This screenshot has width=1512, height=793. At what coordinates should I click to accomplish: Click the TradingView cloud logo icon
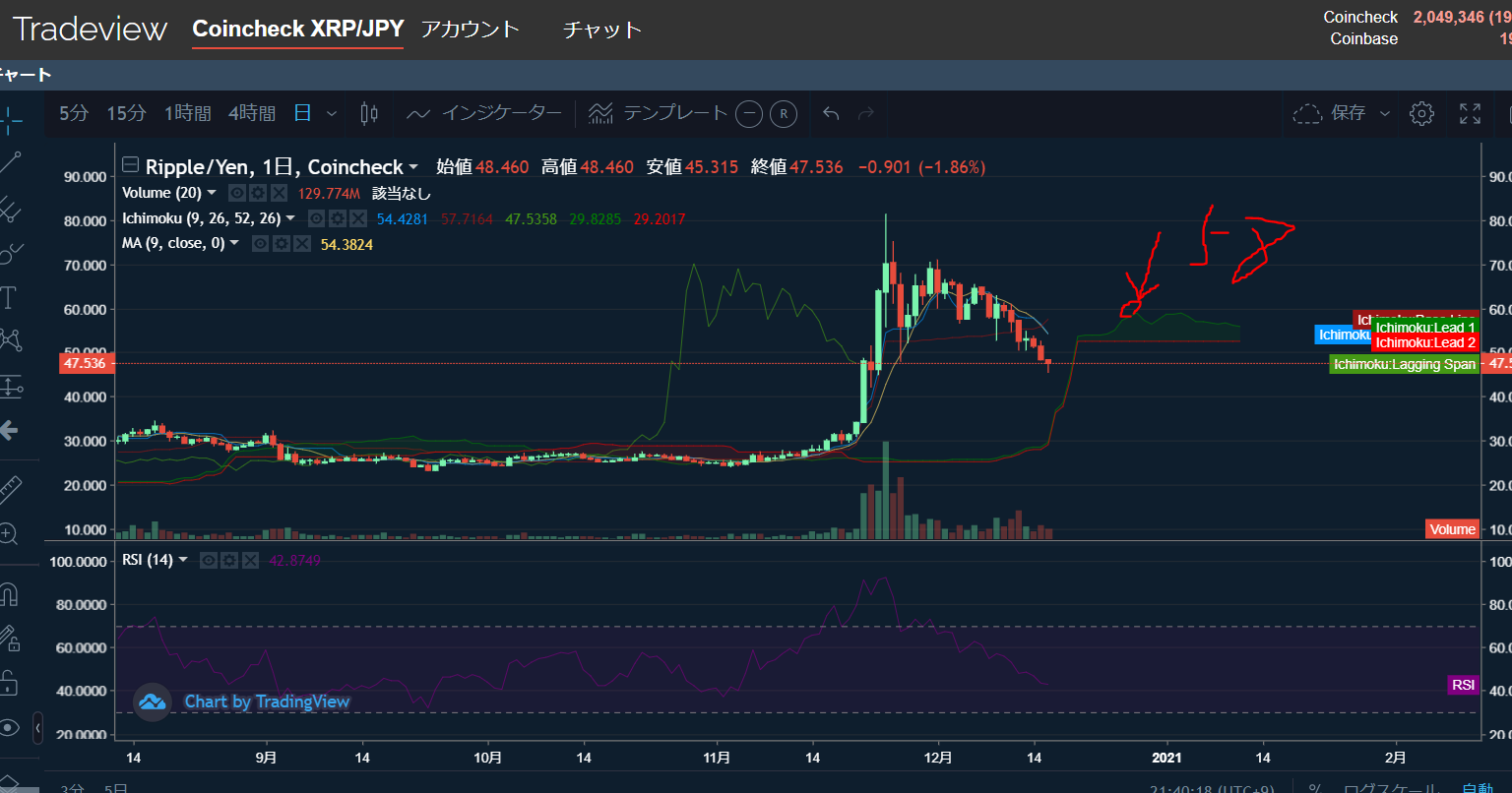(153, 702)
